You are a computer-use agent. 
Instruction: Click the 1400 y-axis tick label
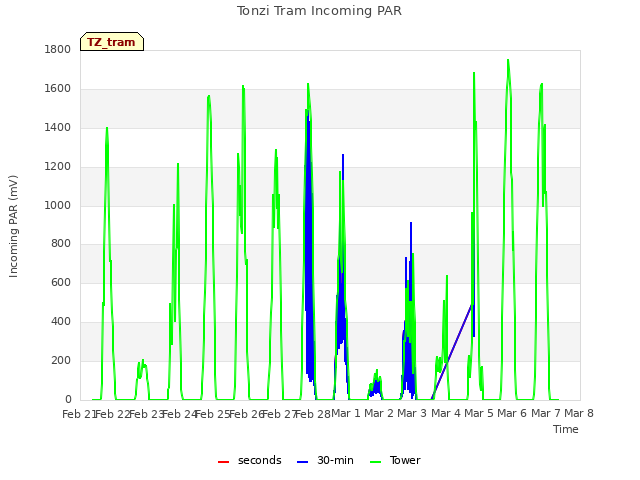pyautogui.click(x=58, y=127)
